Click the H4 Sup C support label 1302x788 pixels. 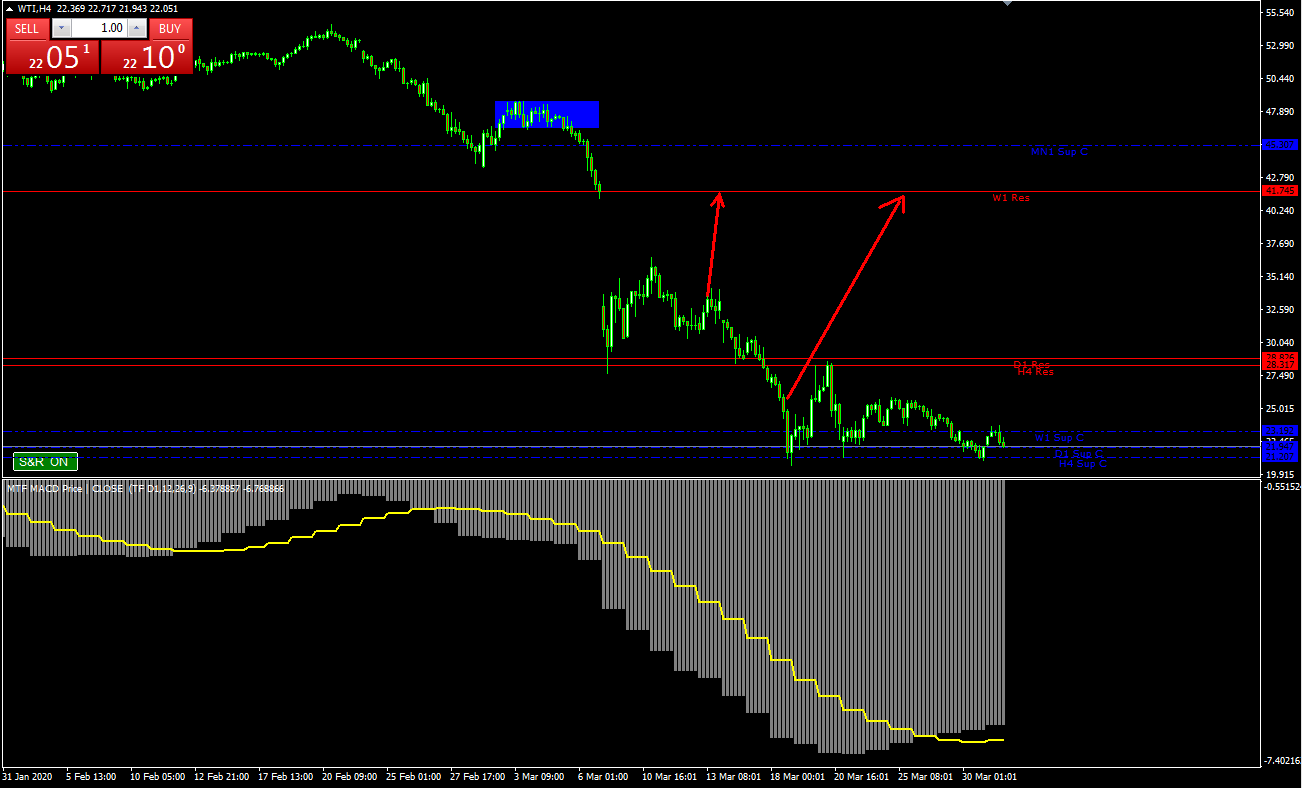(1082, 464)
